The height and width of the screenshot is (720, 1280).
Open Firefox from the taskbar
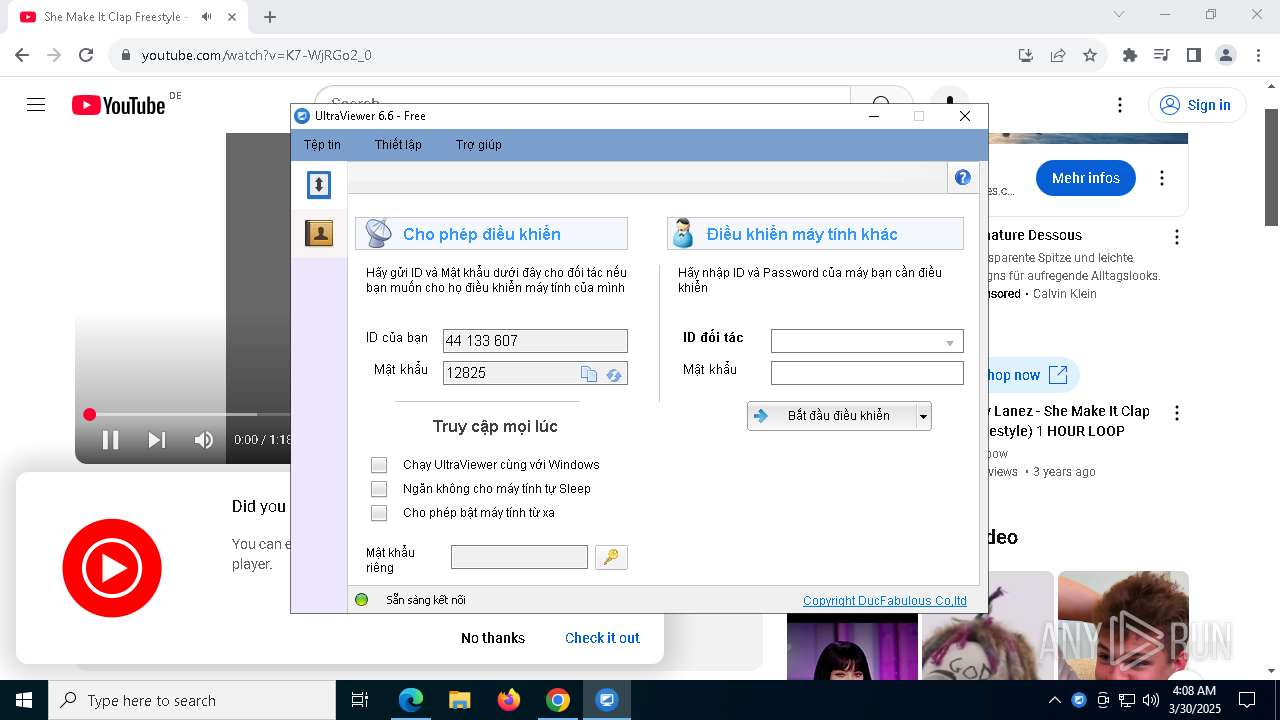click(509, 700)
